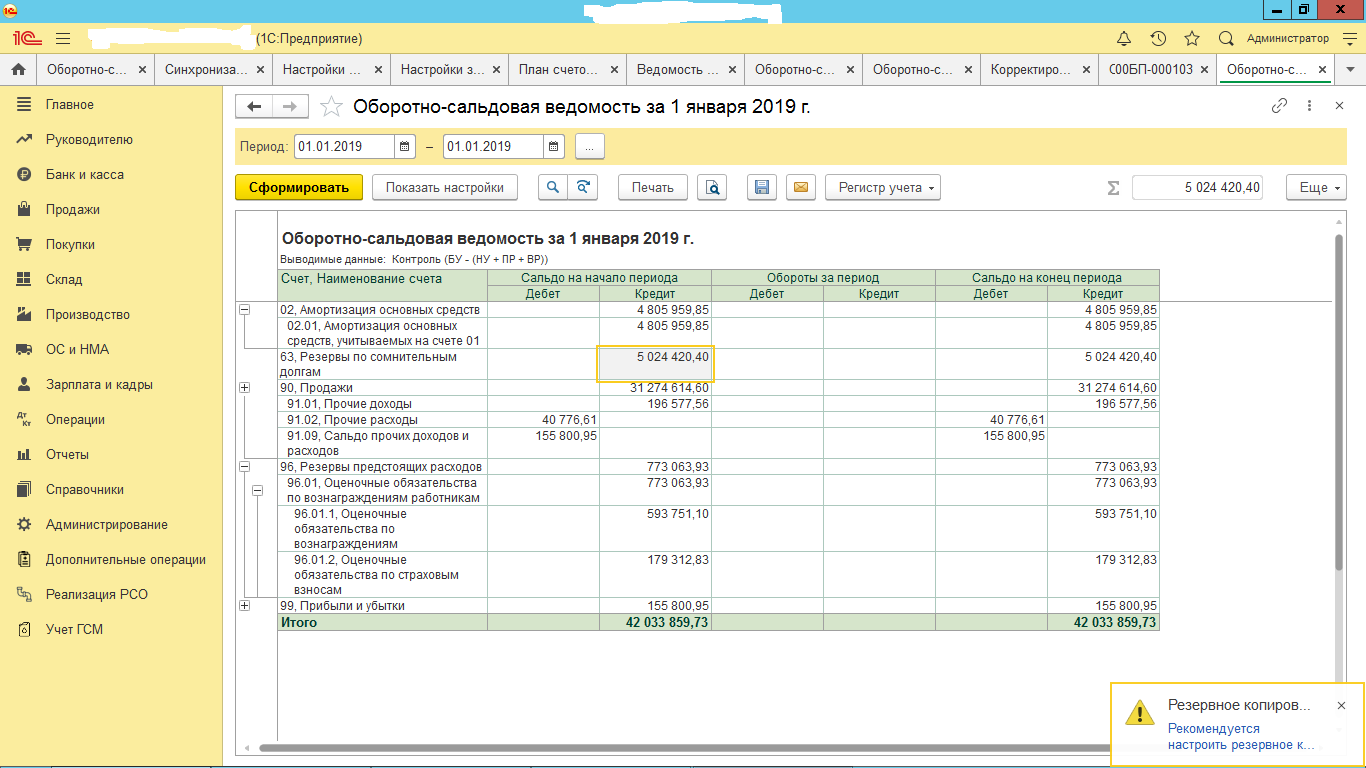1366x768 pixels.
Task: Navigate forward with right arrow
Action: pos(290,106)
